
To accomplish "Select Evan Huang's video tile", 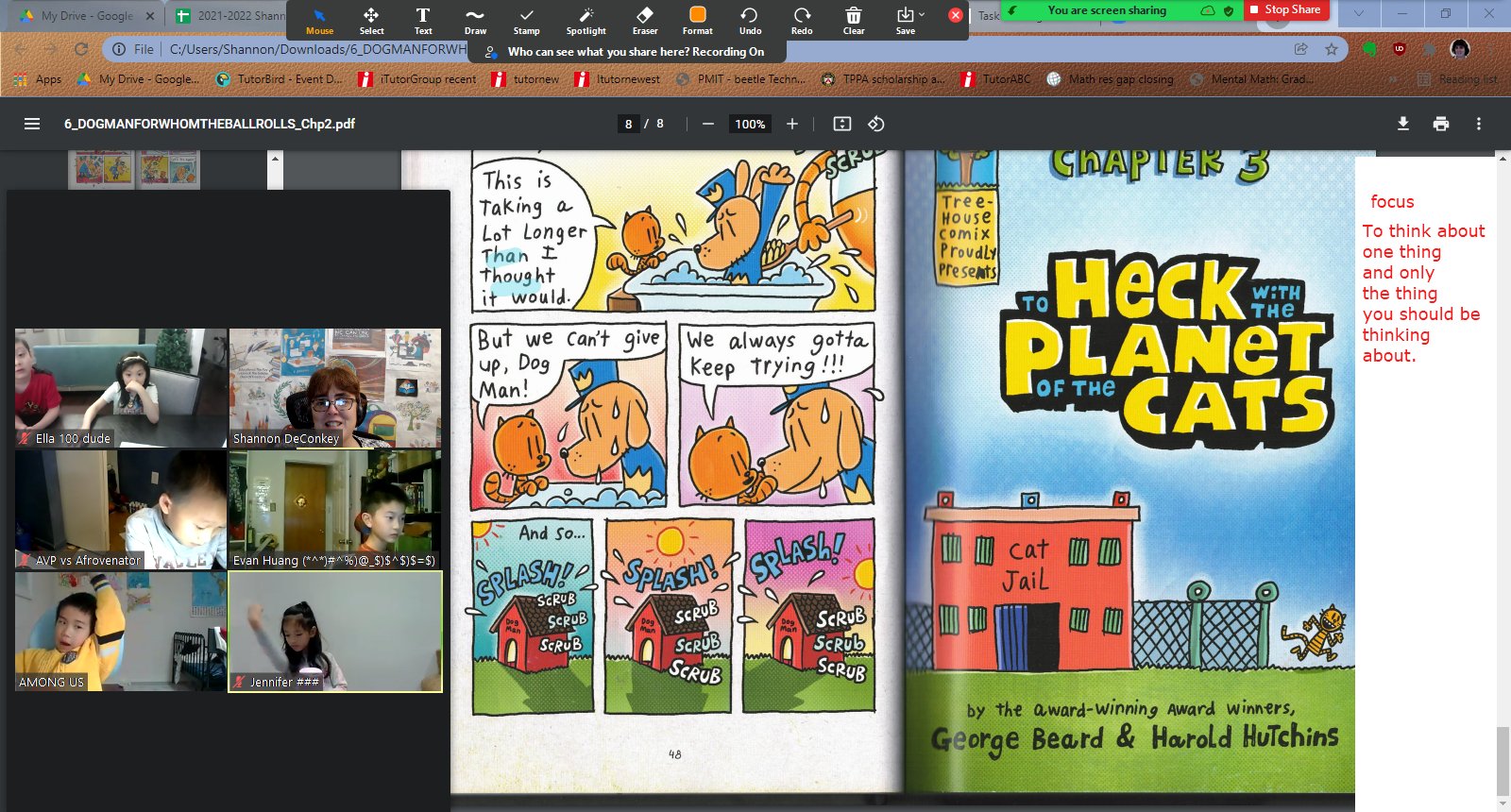I will pos(335,509).
